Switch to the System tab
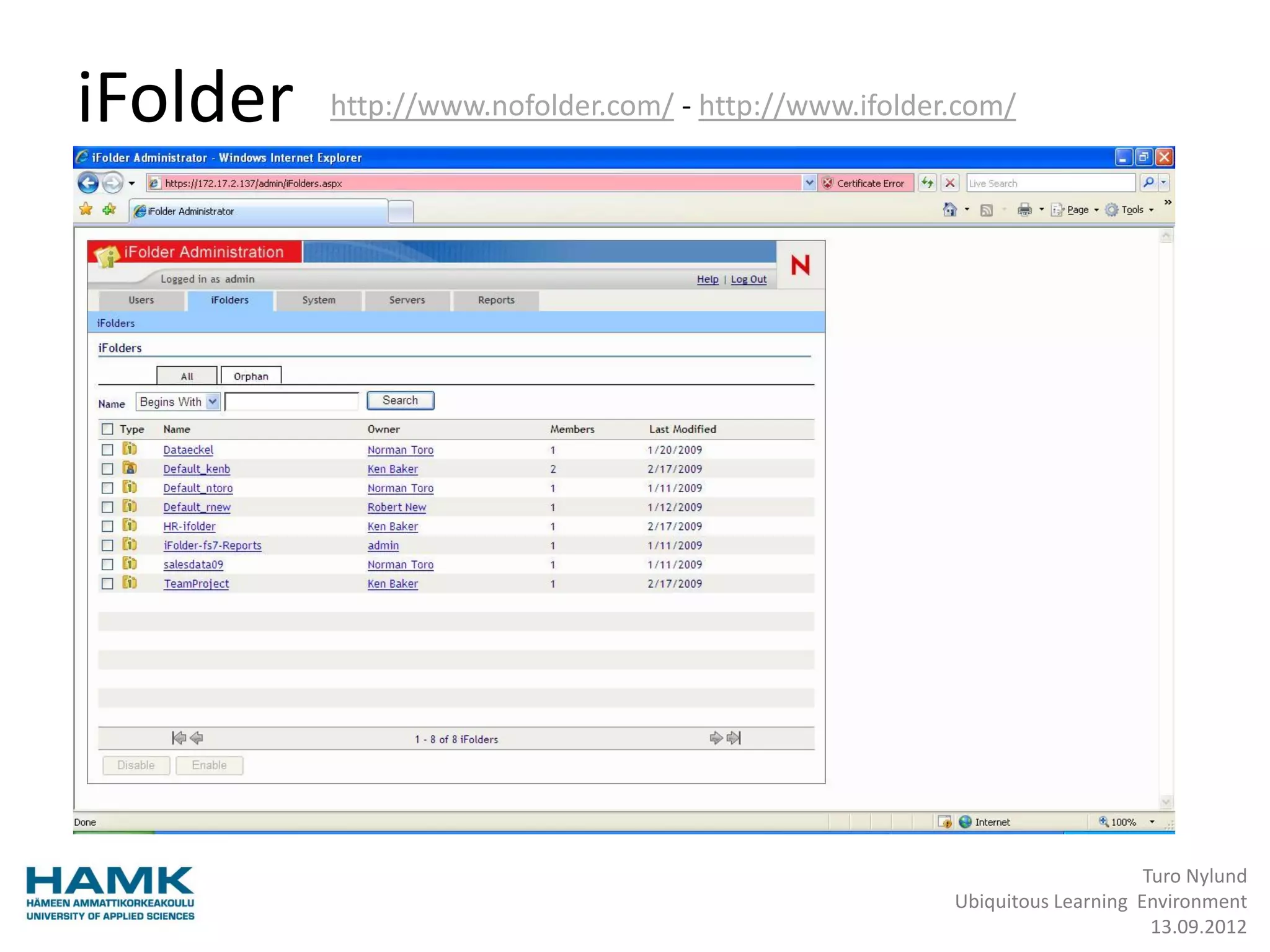The image size is (1270, 952). tap(319, 300)
